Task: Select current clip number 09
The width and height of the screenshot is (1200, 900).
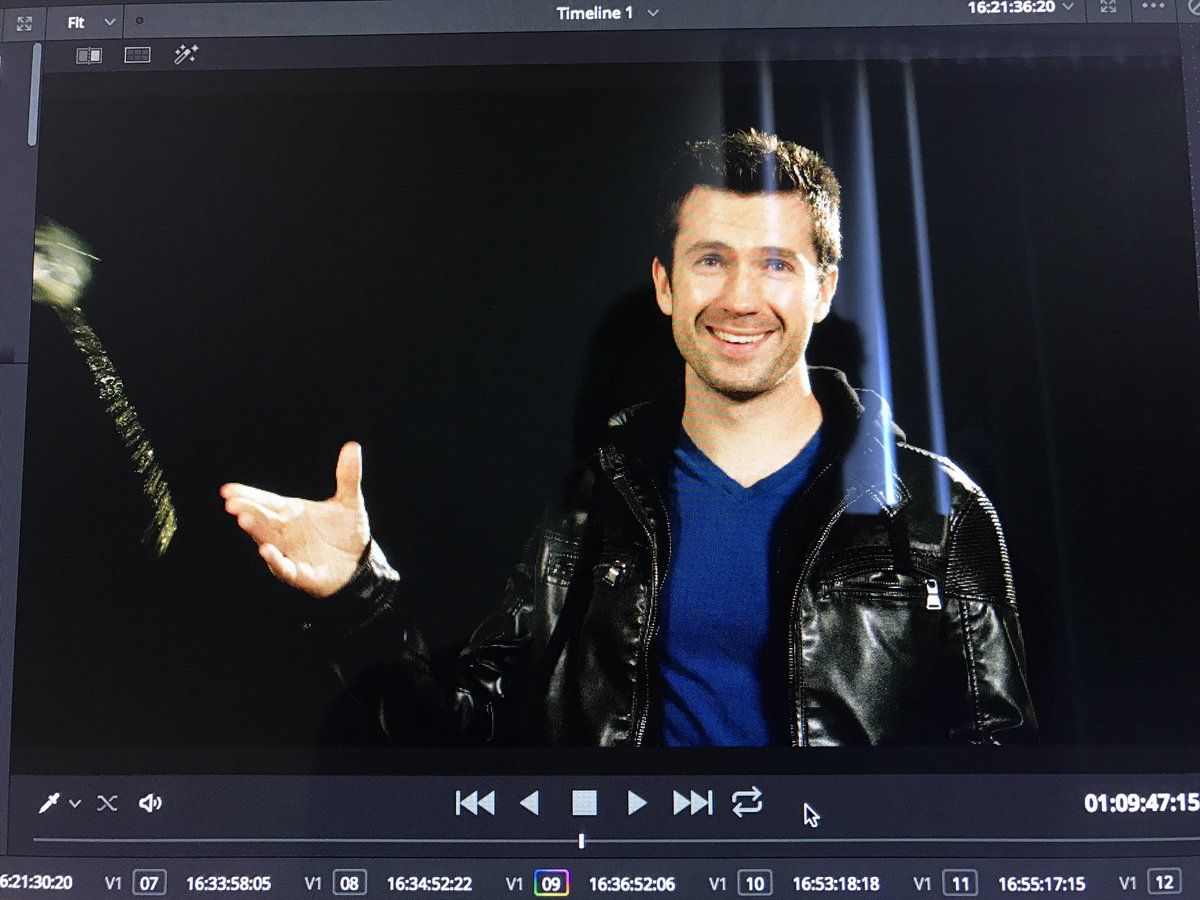Action: coord(551,883)
